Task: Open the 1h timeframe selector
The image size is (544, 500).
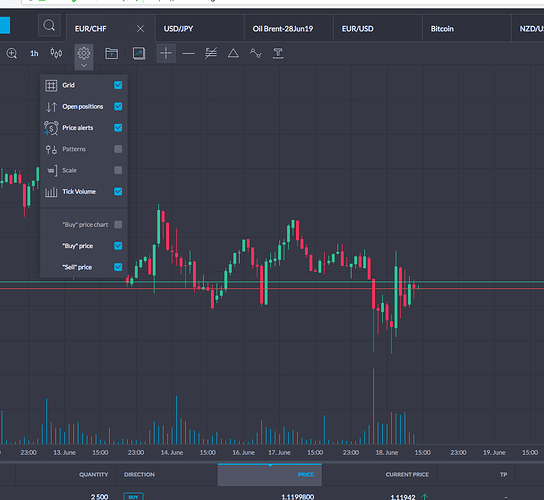Action: (x=34, y=53)
